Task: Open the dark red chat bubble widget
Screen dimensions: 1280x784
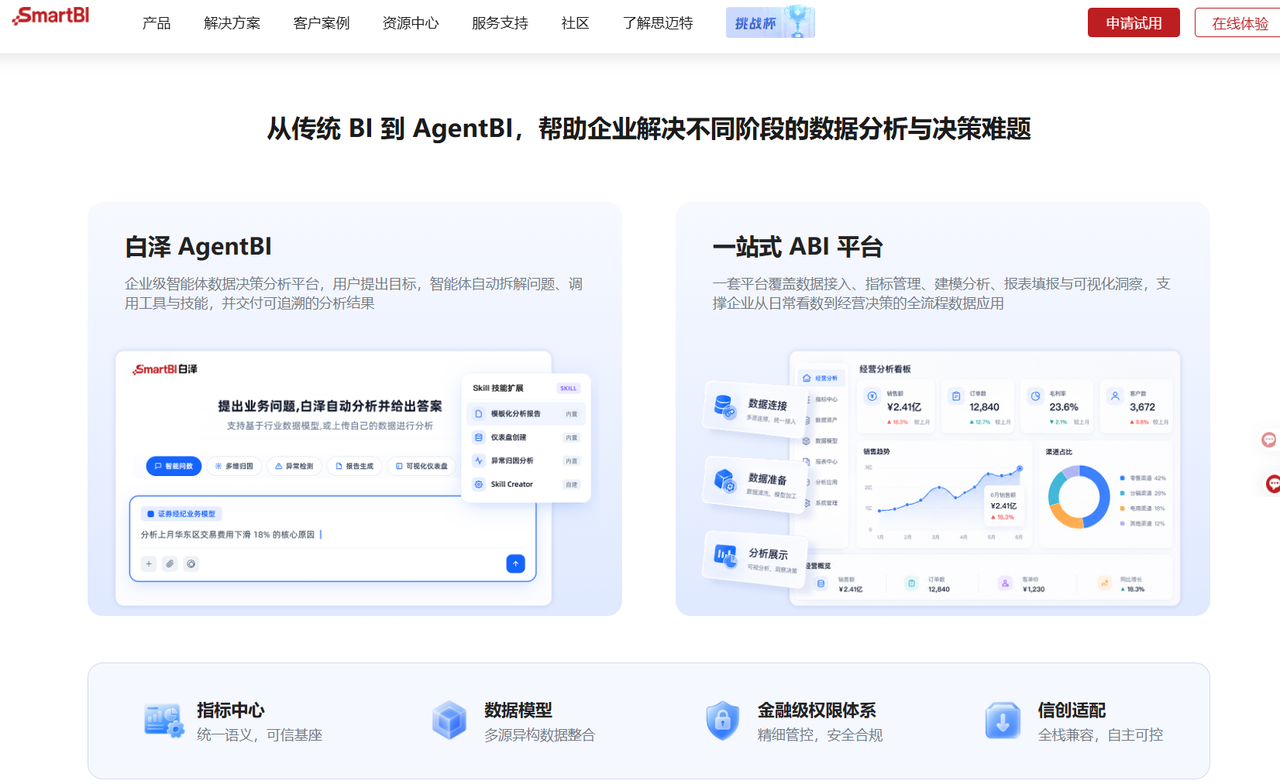Action: point(1272,484)
